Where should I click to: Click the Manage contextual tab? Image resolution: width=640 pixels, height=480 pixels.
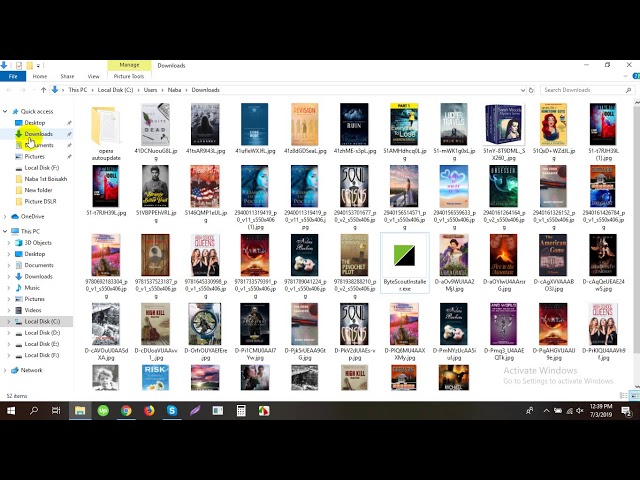tap(129, 65)
